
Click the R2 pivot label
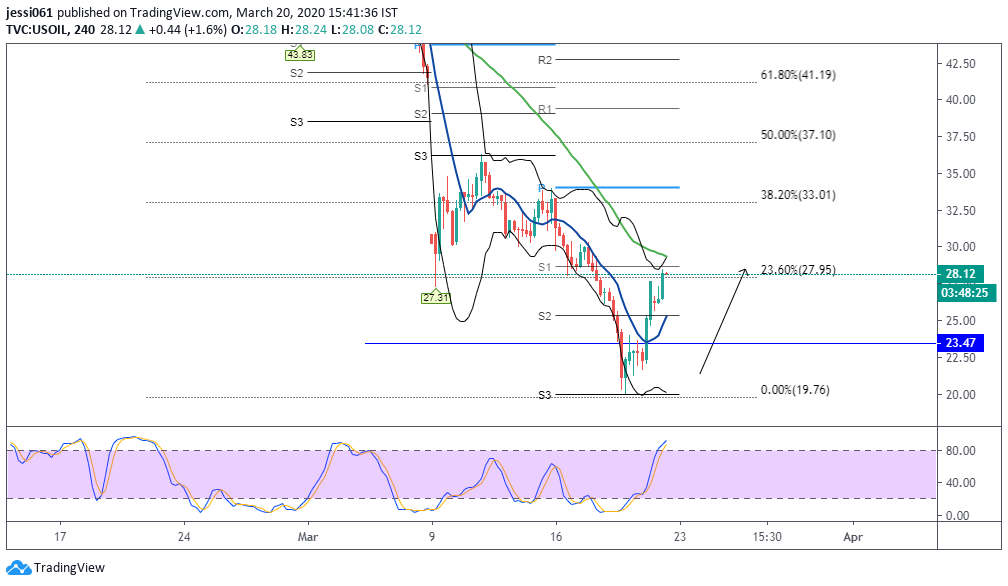pyautogui.click(x=544, y=60)
